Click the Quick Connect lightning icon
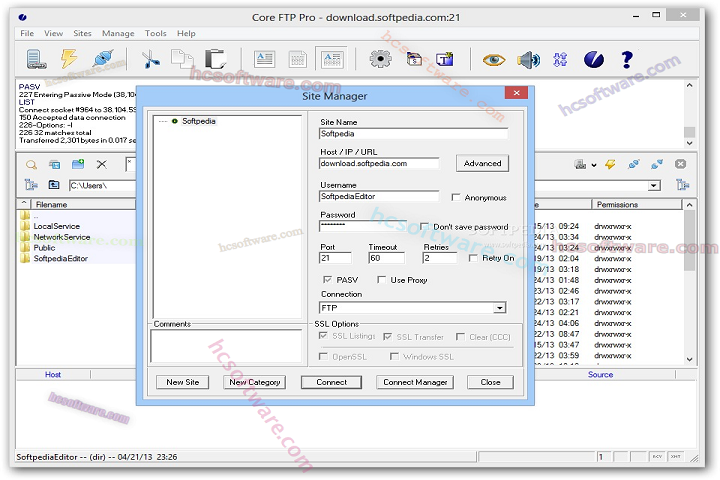720x480 pixels. pyautogui.click(x=69, y=59)
